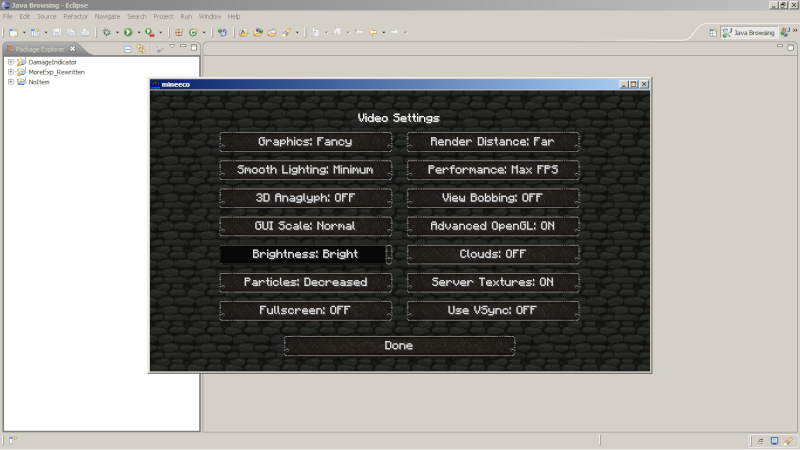Toggle Fullscreen: OFF
Viewport: 800px width, 450px height.
(x=306, y=310)
